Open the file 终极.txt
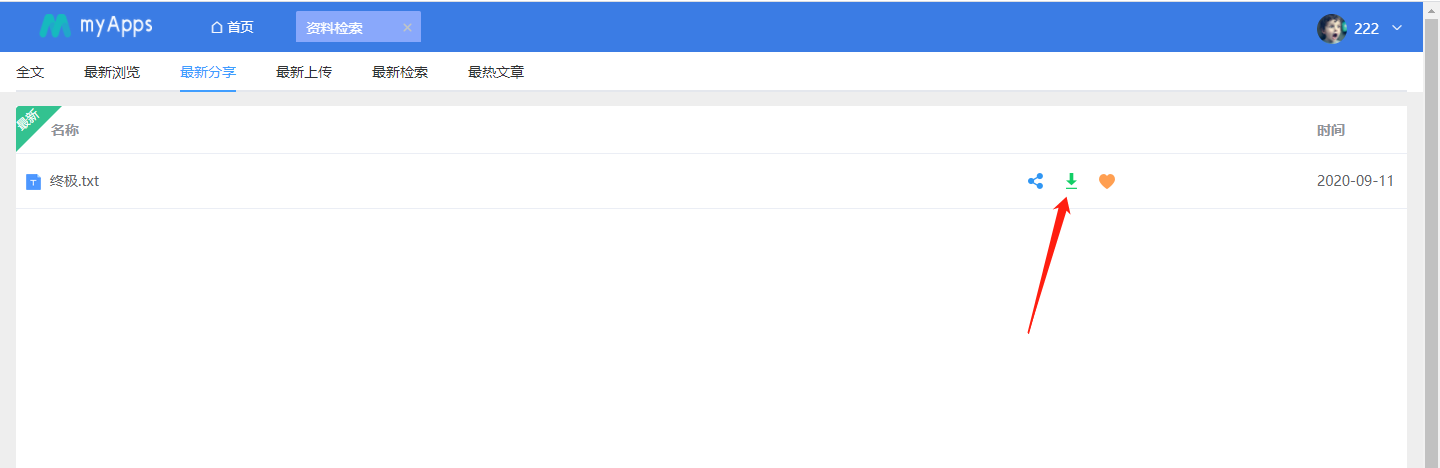Image resolution: width=1440 pixels, height=468 pixels. pyautogui.click(x=75, y=181)
